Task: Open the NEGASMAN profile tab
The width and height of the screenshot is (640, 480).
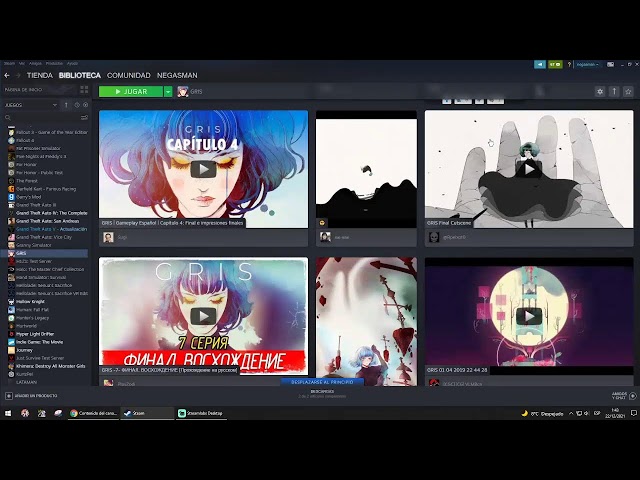Action: [x=177, y=76]
